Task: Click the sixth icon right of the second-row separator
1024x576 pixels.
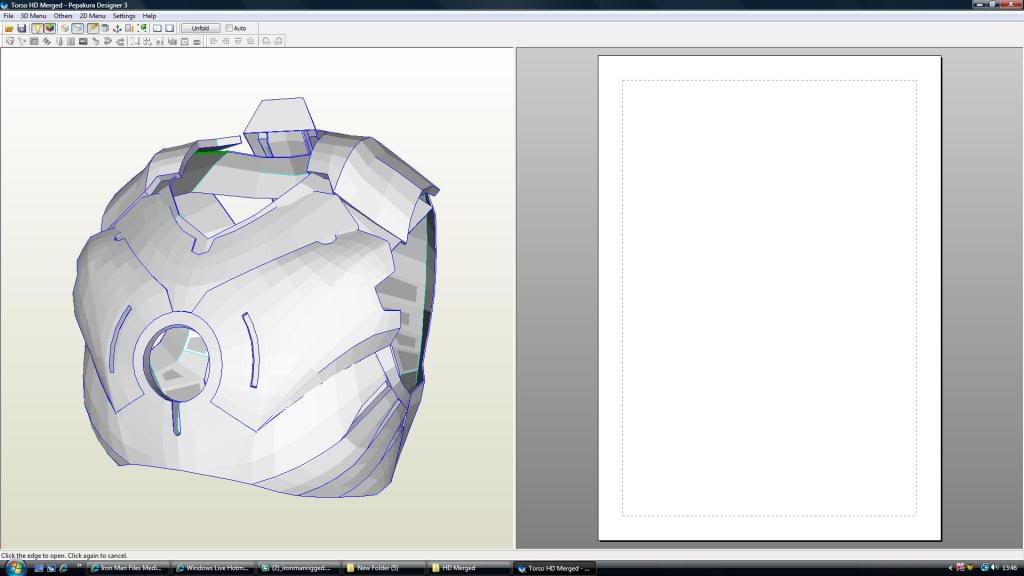Action: (x=196, y=41)
